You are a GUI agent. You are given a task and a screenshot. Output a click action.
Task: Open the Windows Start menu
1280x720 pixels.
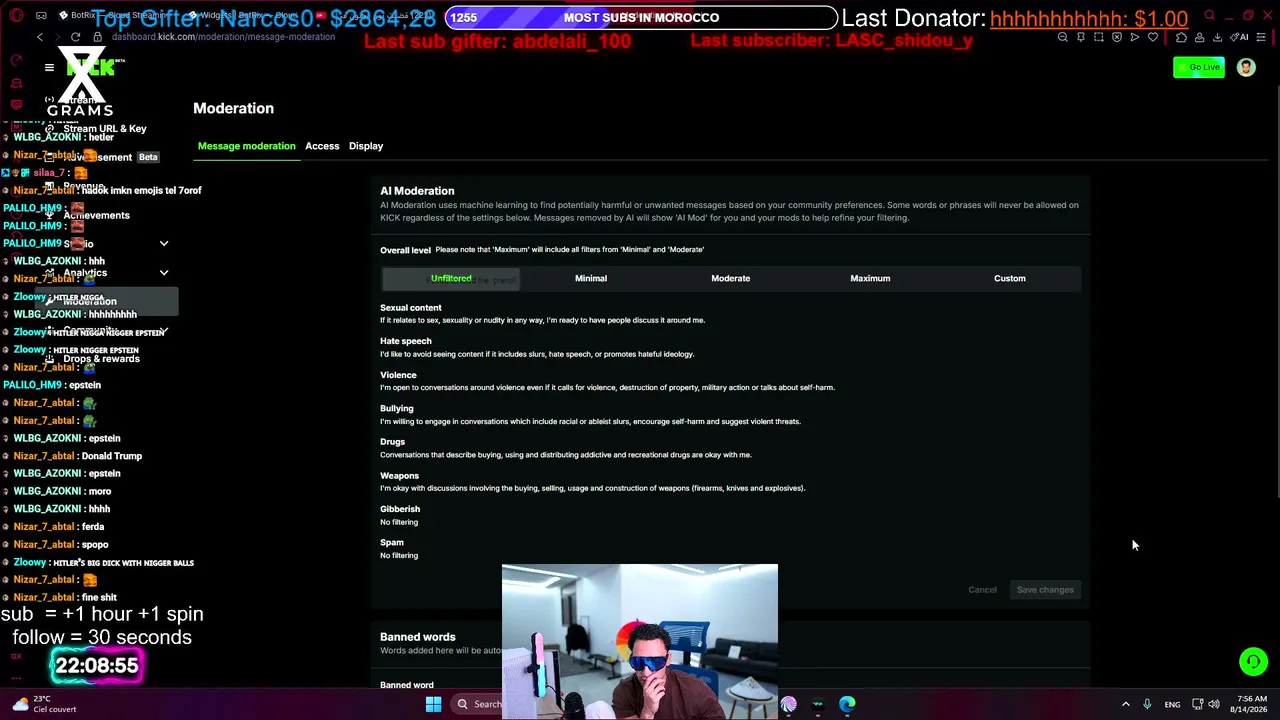point(433,704)
